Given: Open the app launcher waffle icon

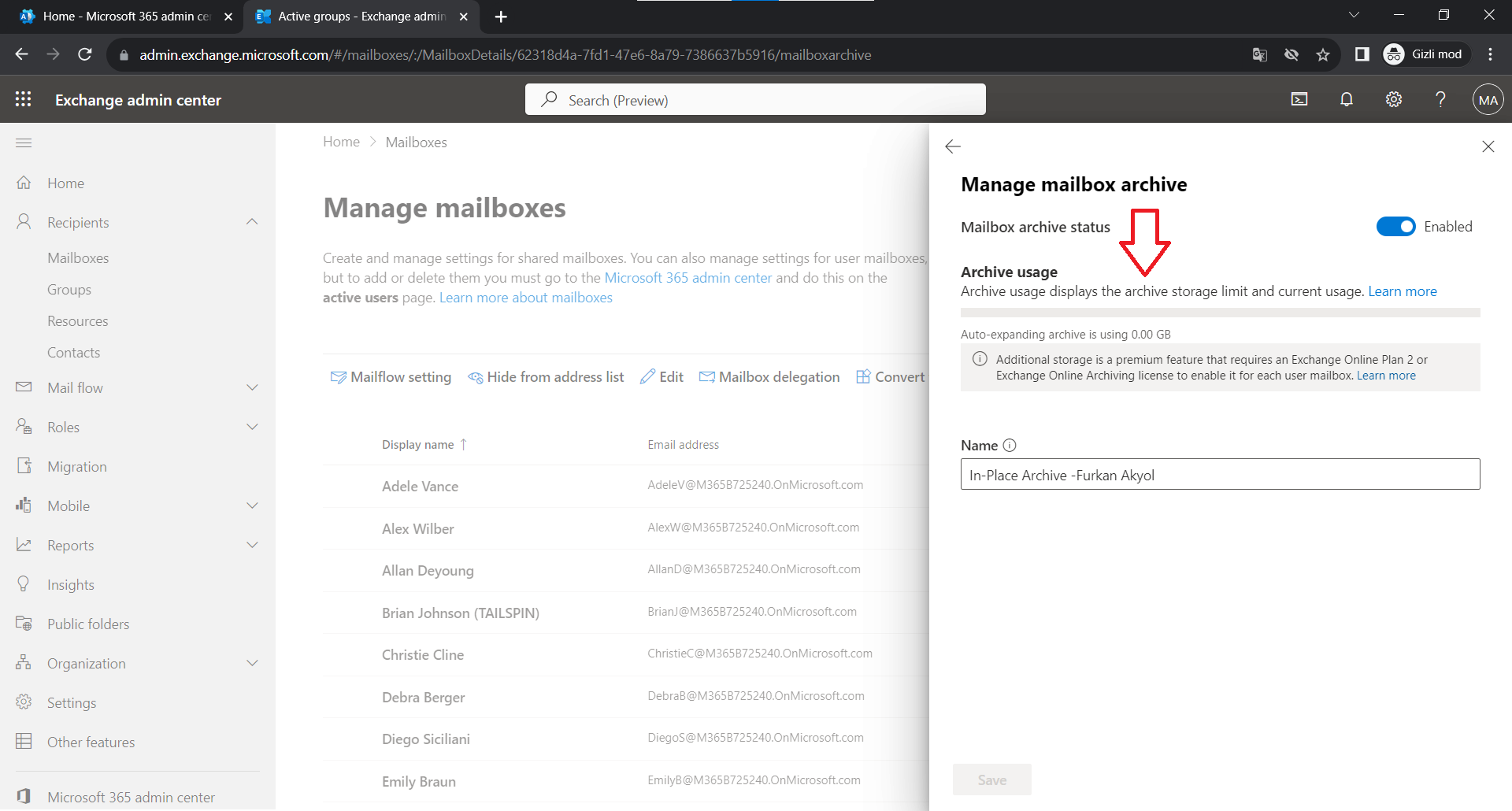Looking at the screenshot, I should tap(24, 99).
